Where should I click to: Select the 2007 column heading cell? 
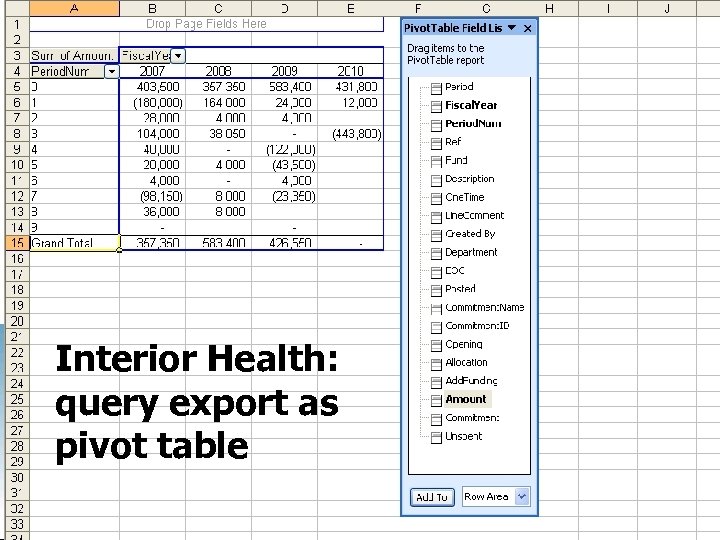click(x=152, y=71)
